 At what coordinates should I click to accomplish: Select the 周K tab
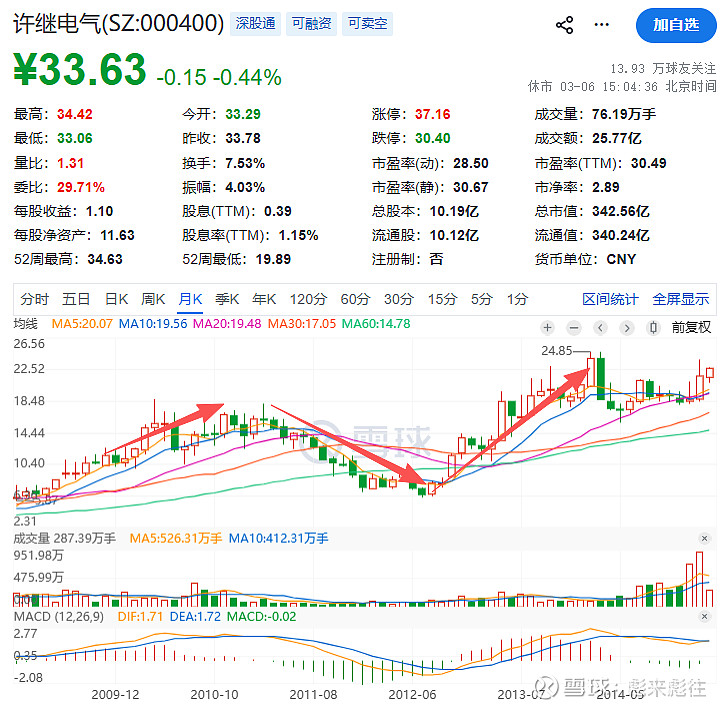click(x=153, y=299)
